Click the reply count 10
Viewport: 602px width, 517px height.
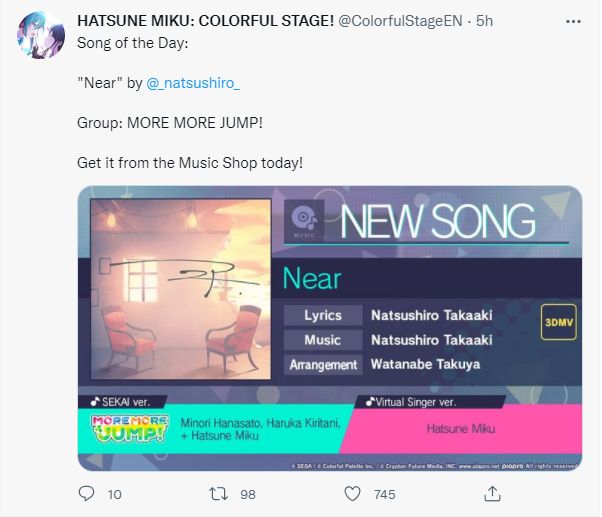(x=114, y=494)
